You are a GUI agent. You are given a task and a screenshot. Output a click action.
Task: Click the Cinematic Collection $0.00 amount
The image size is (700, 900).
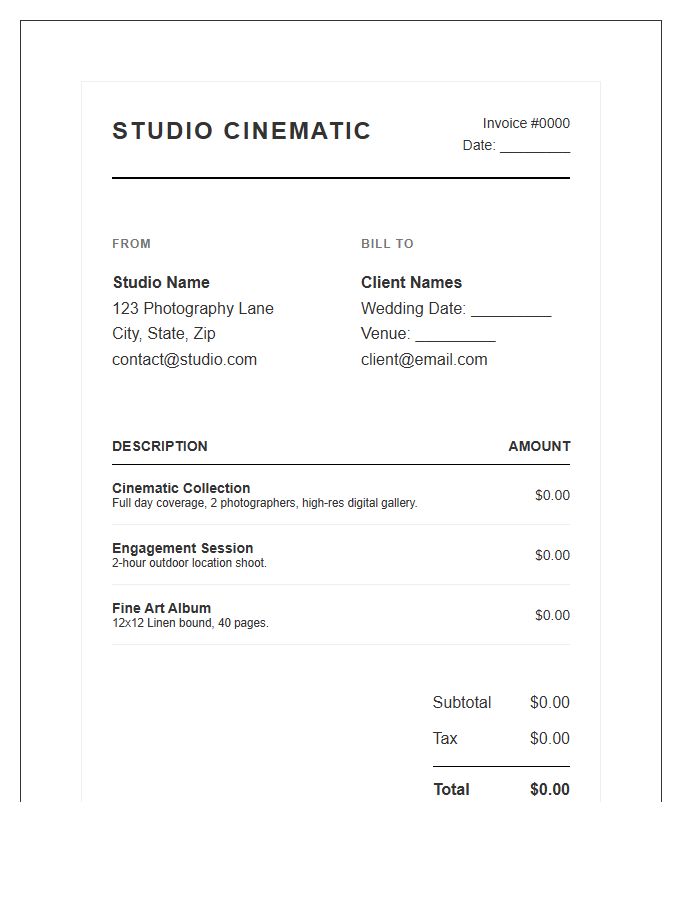click(553, 495)
